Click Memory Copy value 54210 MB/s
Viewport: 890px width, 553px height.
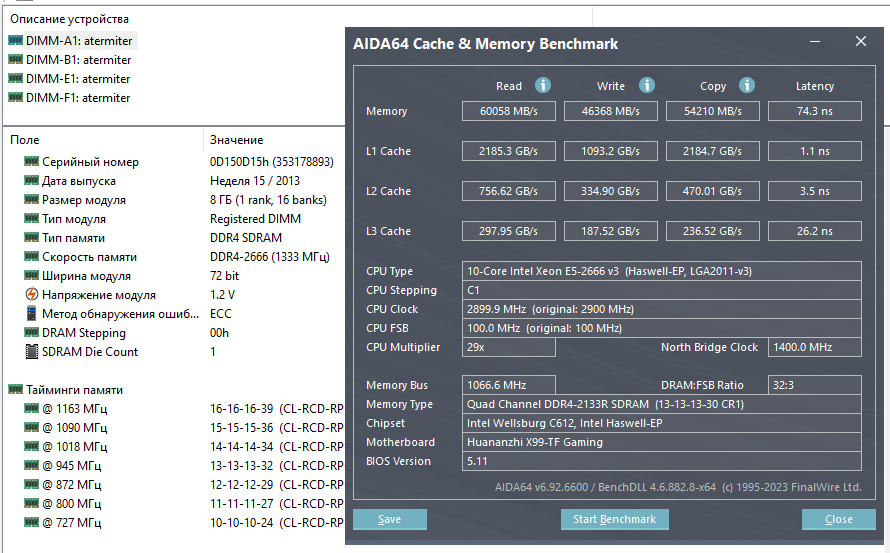click(713, 111)
